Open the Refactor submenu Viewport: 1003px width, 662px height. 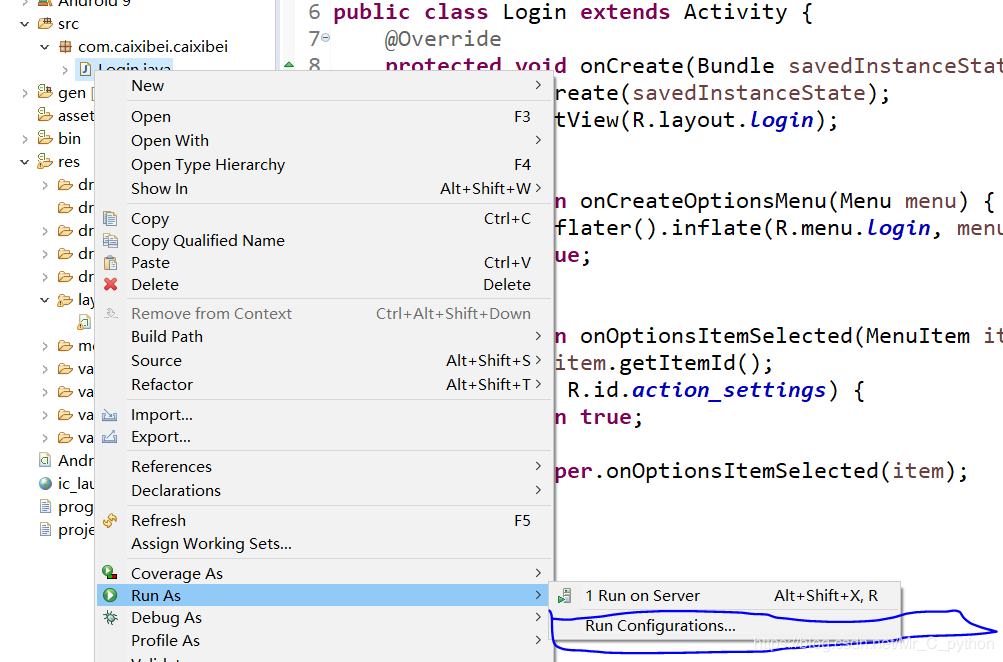(x=162, y=385)
